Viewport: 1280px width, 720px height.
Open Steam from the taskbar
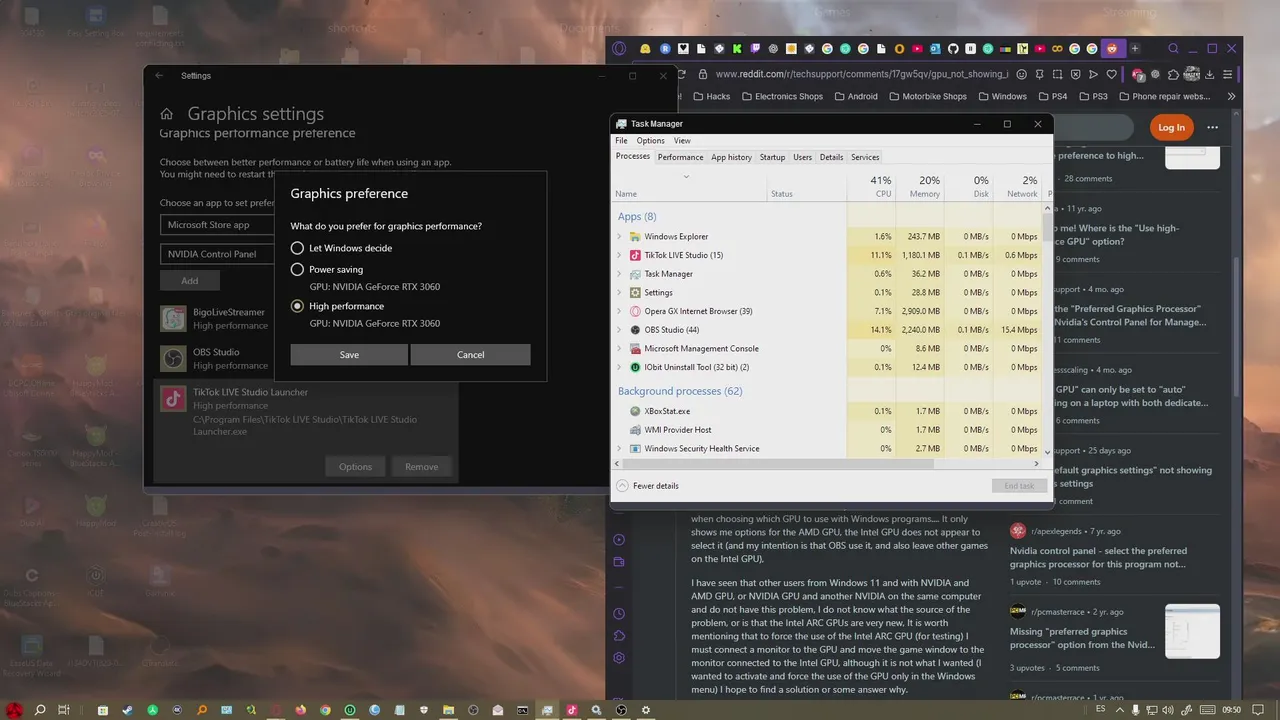tap(127, 710)
